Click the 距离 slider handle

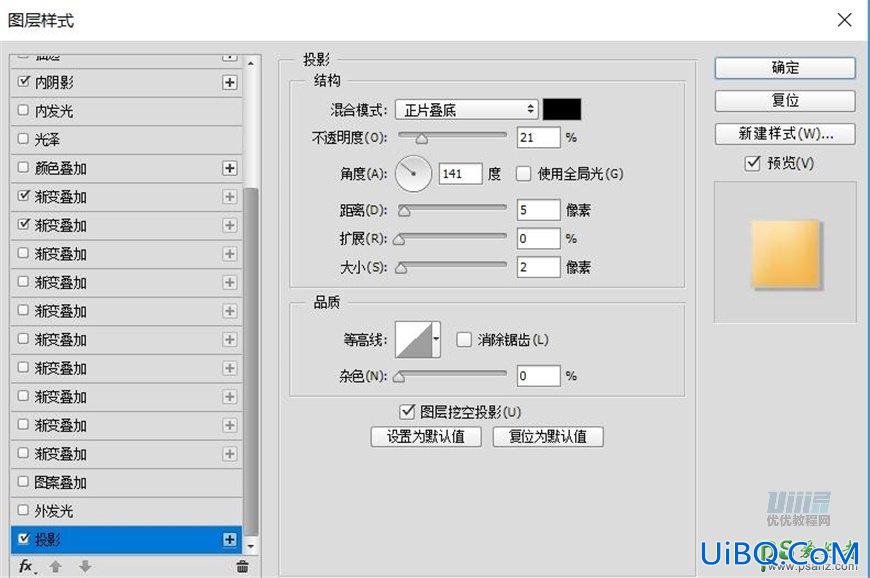(x=404, y=211)
